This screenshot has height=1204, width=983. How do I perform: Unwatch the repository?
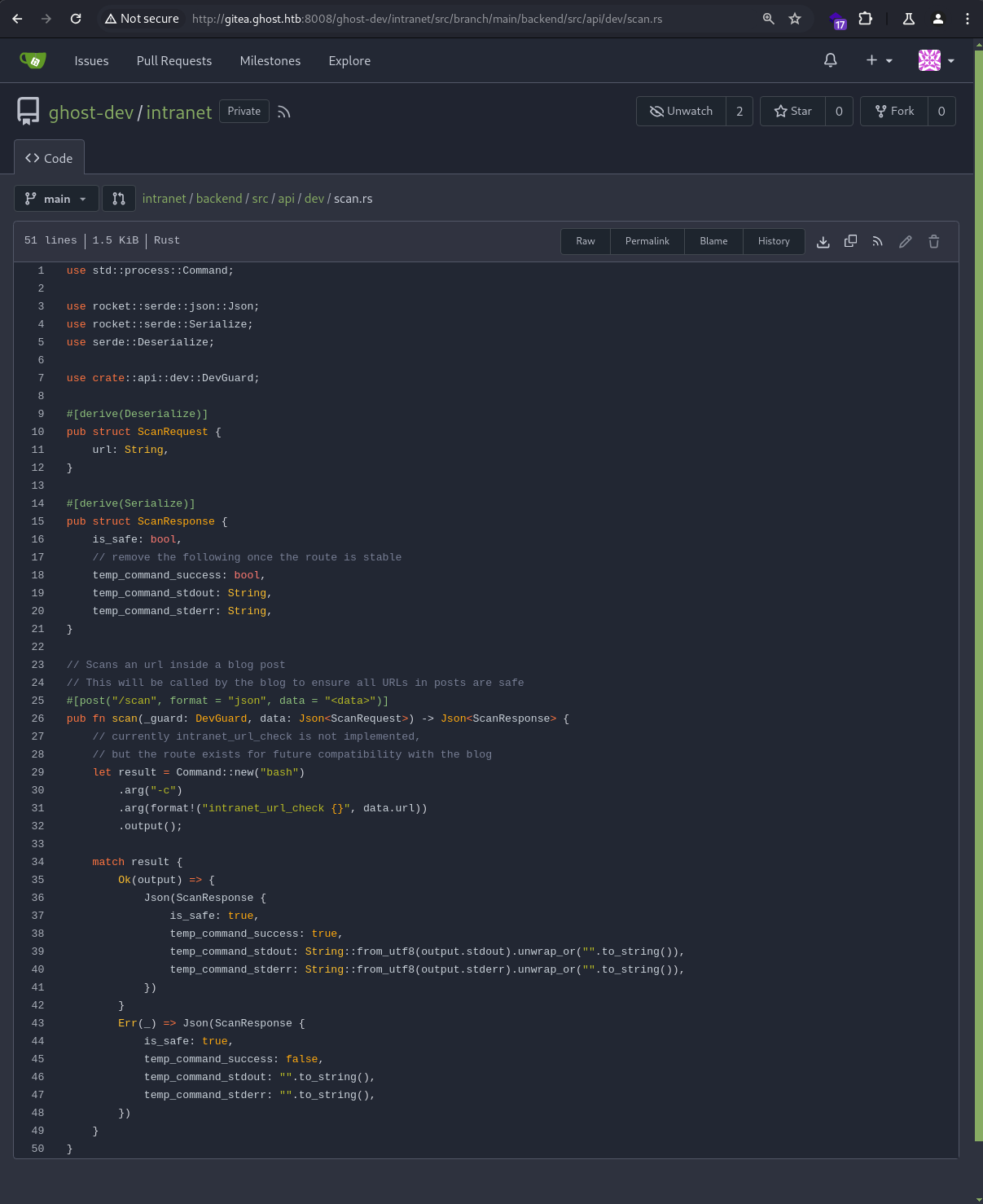click(681, 111)
